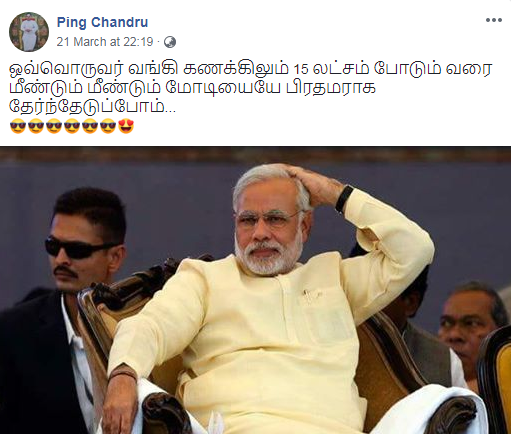Open the attached photo in the post

tap(255, 290)
